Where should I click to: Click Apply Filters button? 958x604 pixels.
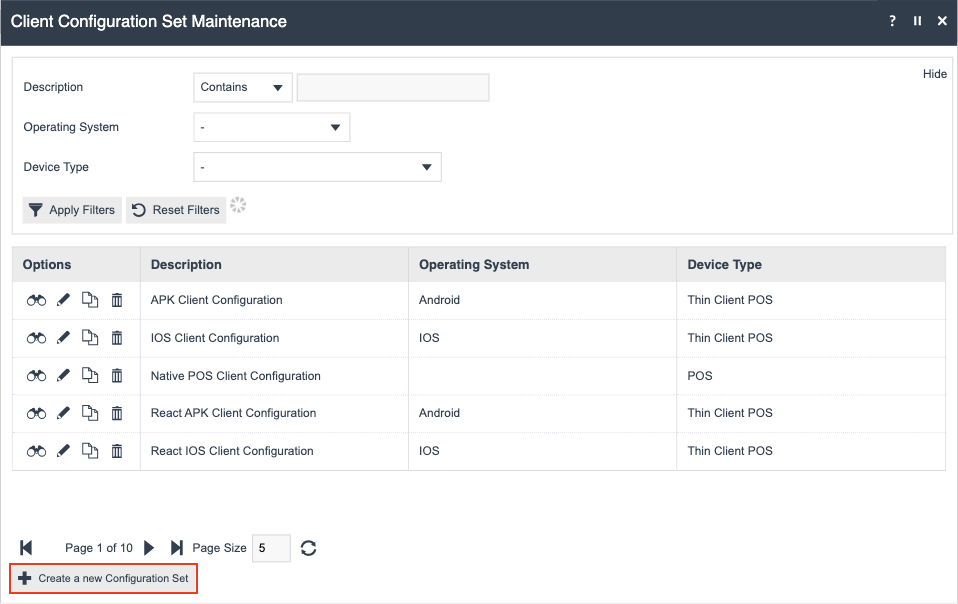pos(72,210)
